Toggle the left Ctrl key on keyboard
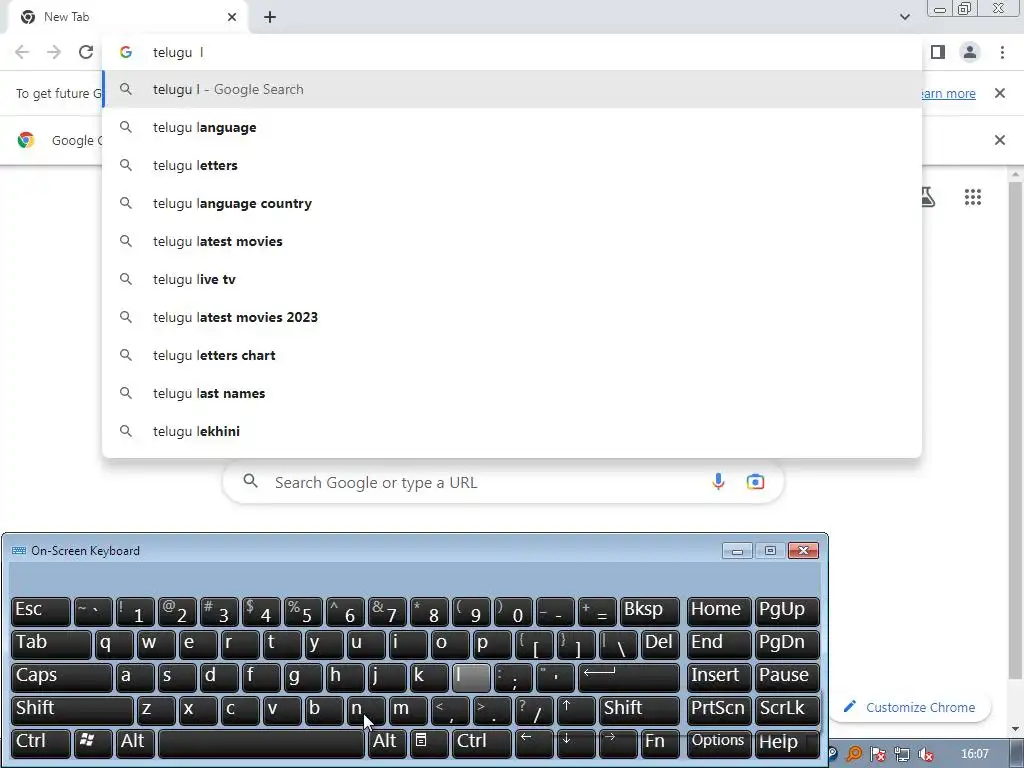This screenshot has height=768, width=1024. point(40,743)
